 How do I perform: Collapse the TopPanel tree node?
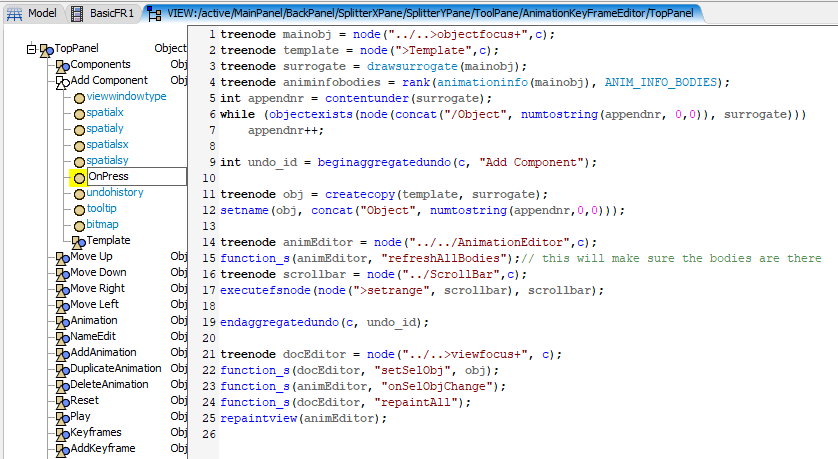32,49
